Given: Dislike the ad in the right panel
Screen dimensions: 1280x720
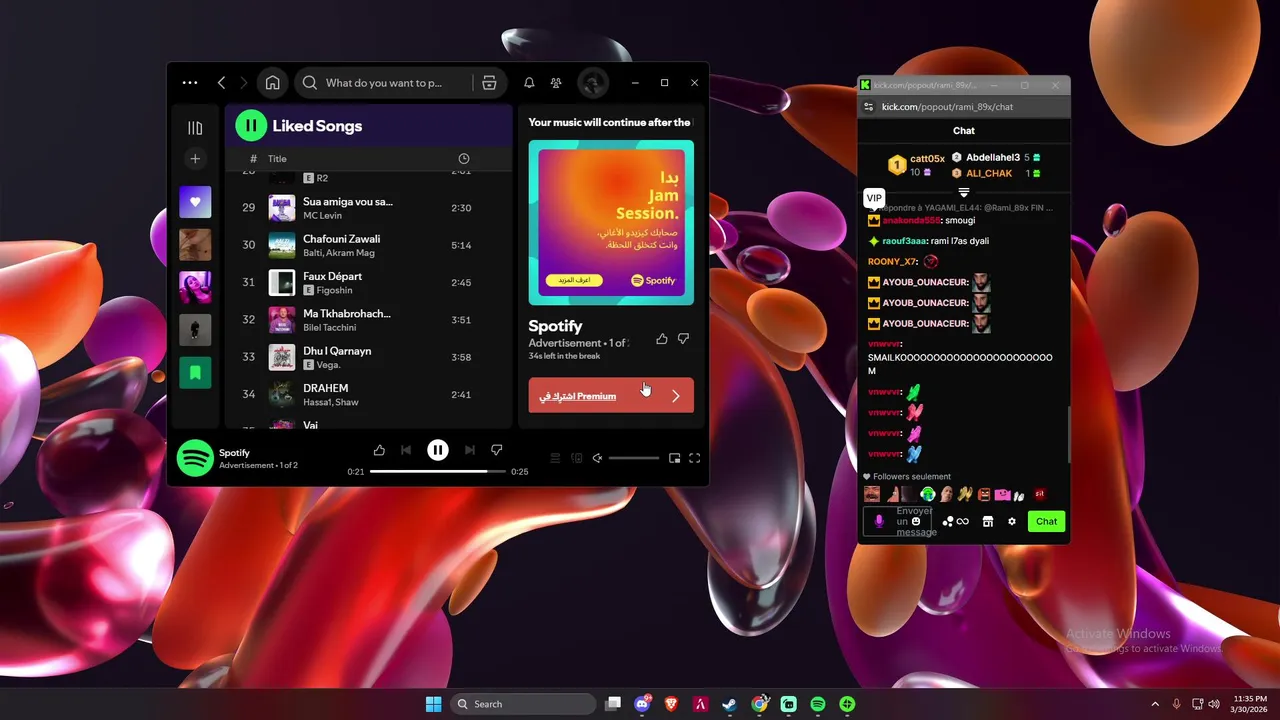Looking at the screenshot, I should [x=684, y=339].
